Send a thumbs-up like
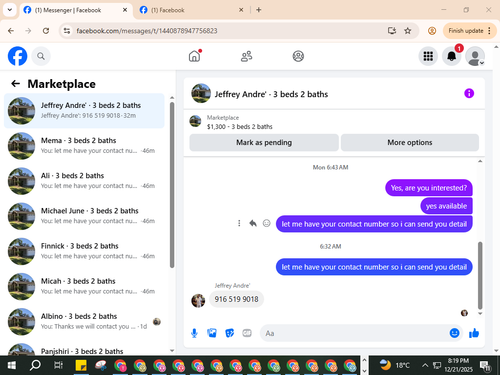500x375 pixels. (x=474, y=333)
